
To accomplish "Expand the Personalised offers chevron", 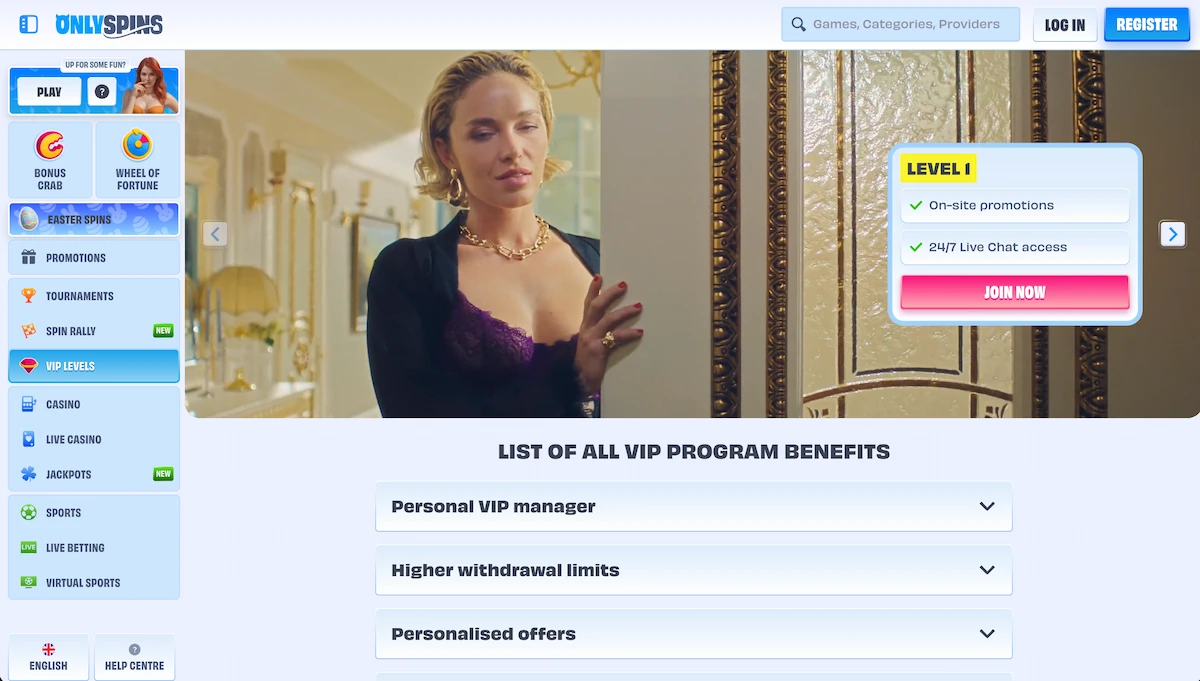I will point(987,634).
